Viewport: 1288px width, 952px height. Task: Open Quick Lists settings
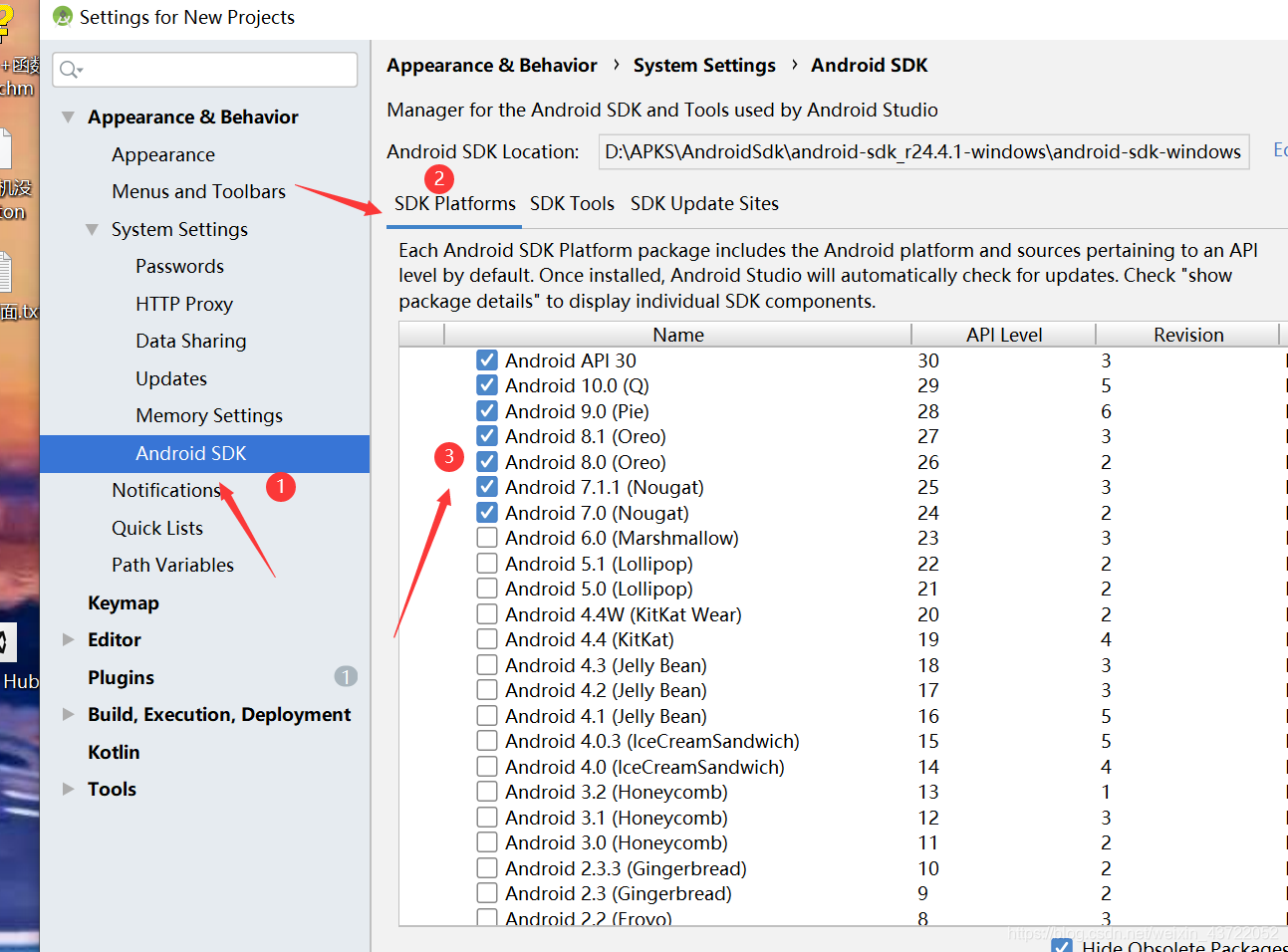(157, 528)
